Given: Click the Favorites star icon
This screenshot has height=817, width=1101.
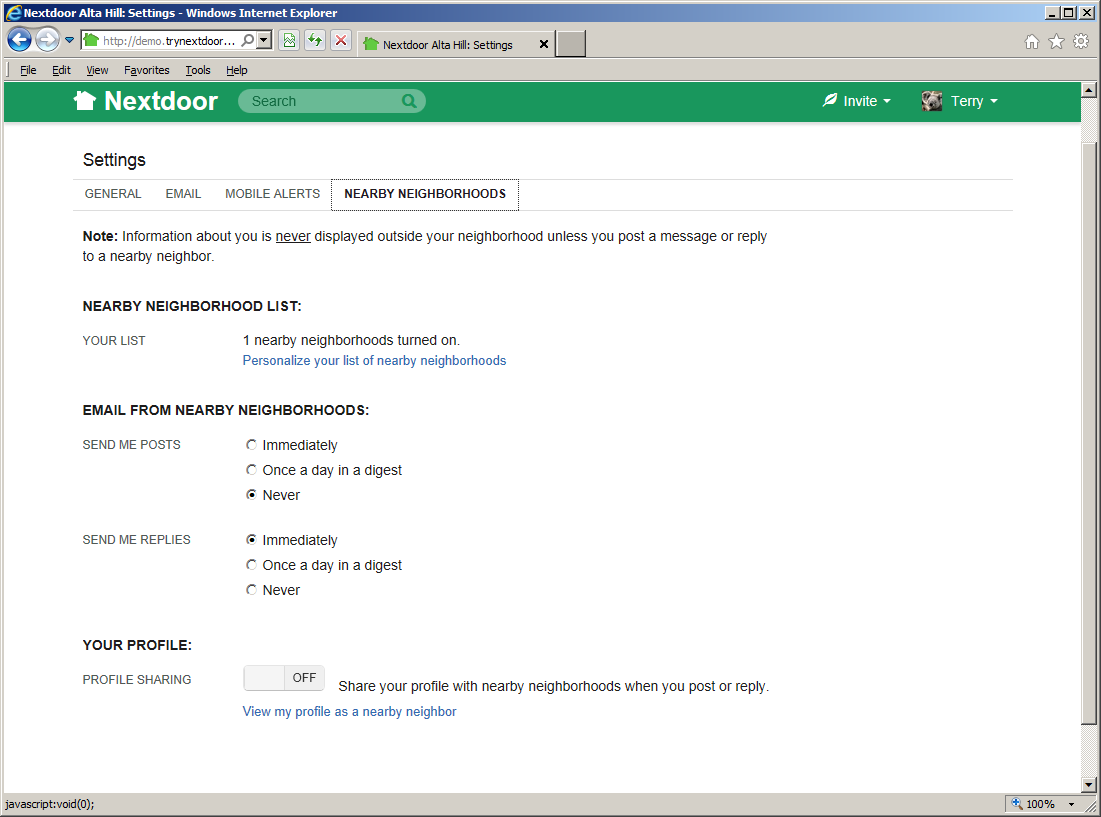Looking at the screenshot, I should [1056, 40].
